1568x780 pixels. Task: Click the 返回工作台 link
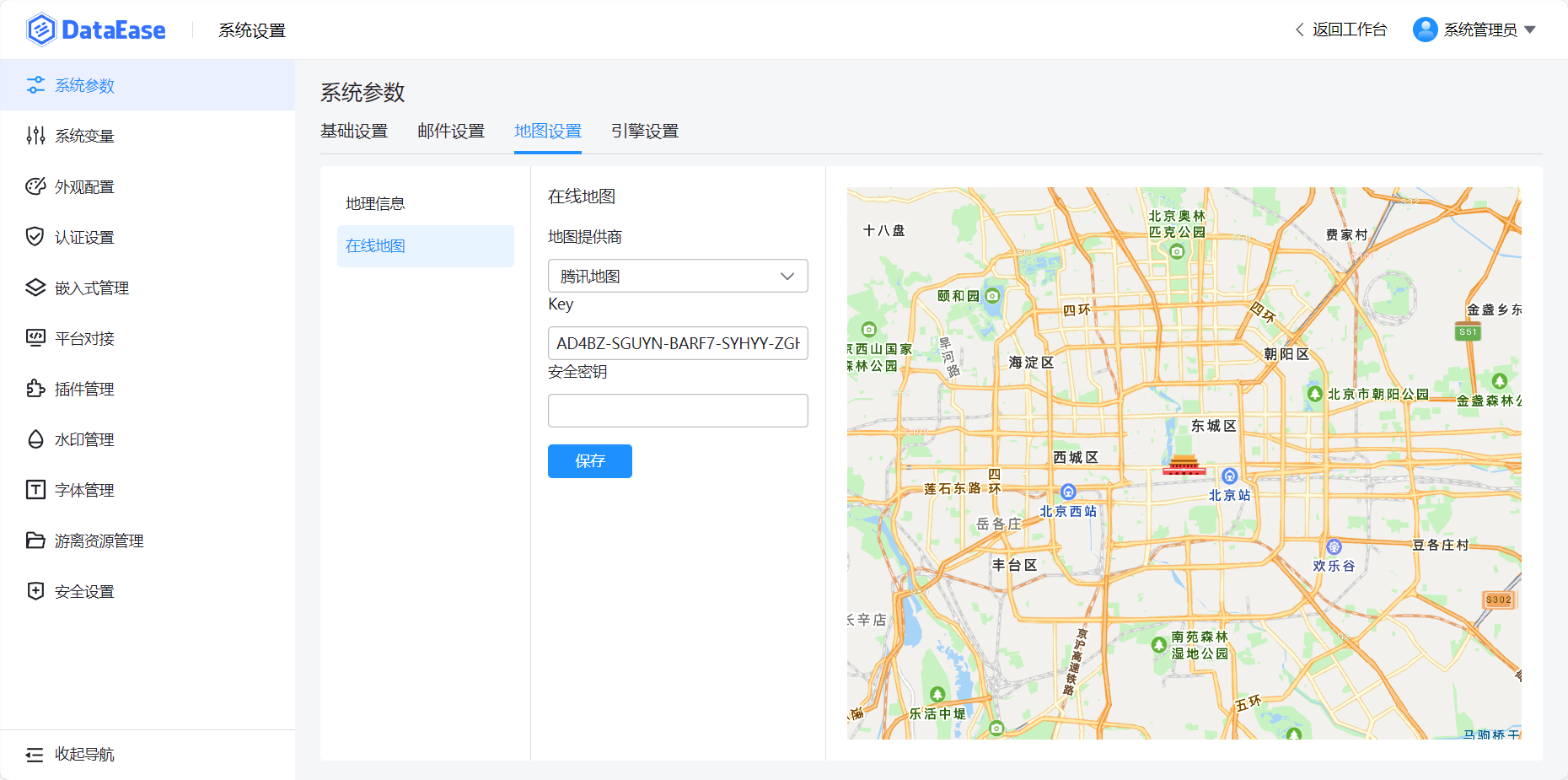click(1350, 30)
